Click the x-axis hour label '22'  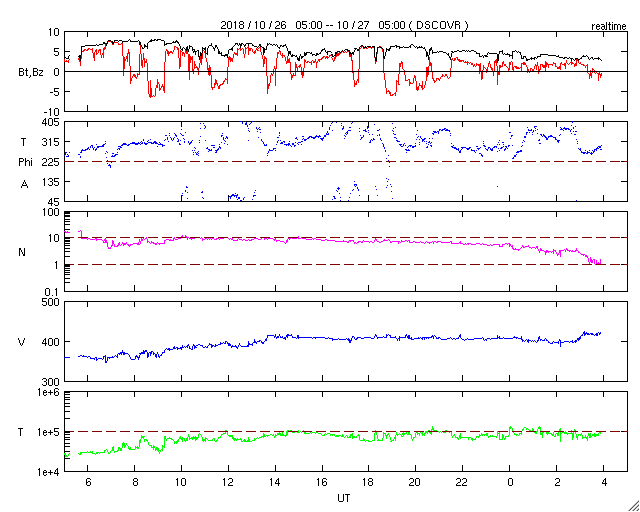click(x=463, y=482)
